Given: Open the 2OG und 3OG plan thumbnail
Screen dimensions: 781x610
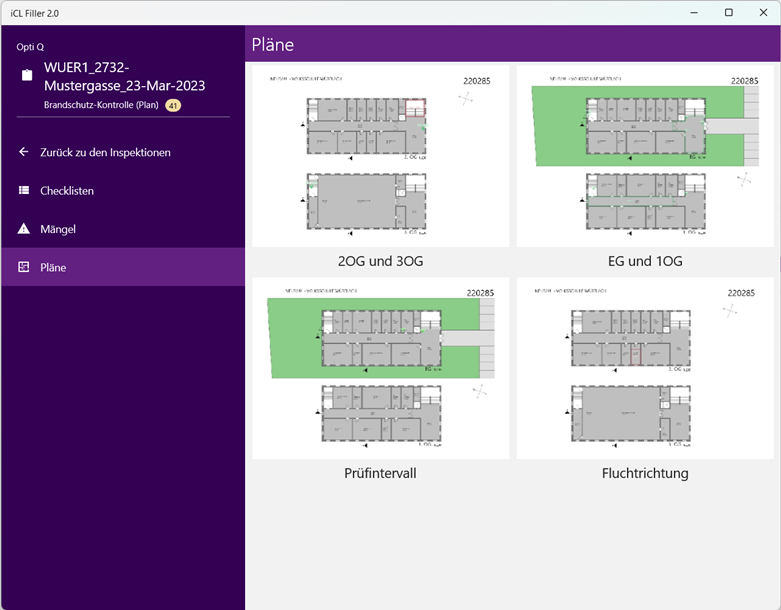Looking at the screenshot, I should click(380, 157).
